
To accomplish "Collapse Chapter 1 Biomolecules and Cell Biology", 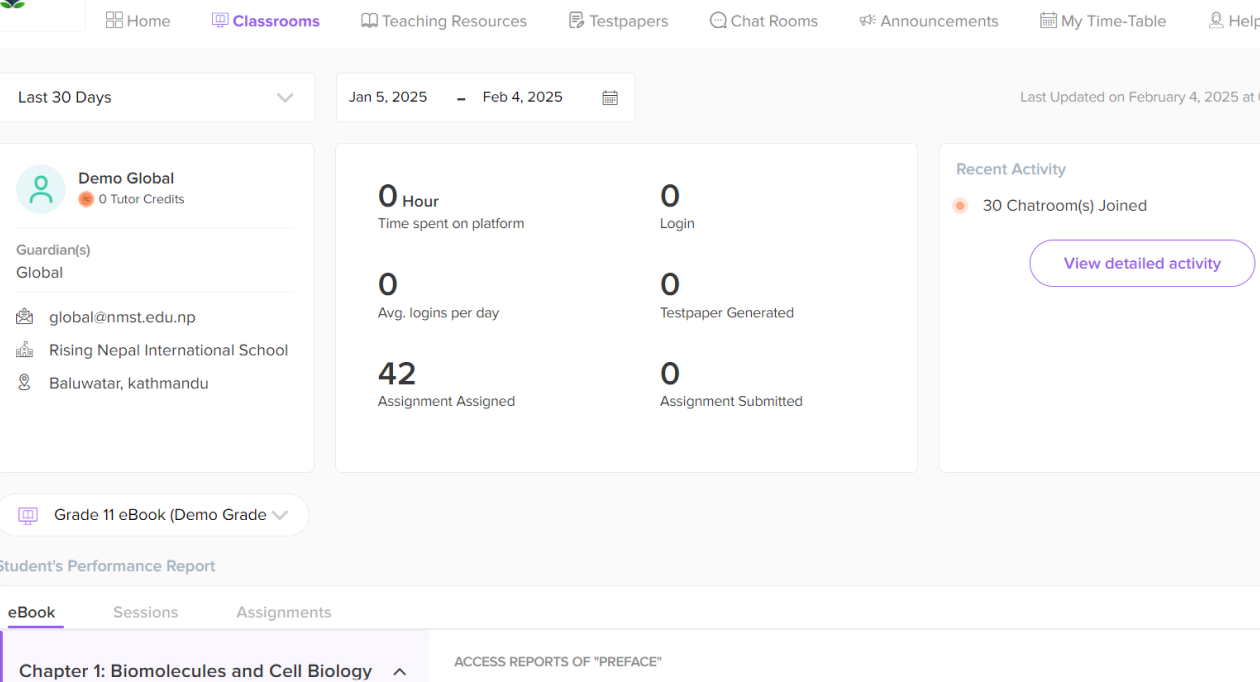I will click(x=399, y=671).
